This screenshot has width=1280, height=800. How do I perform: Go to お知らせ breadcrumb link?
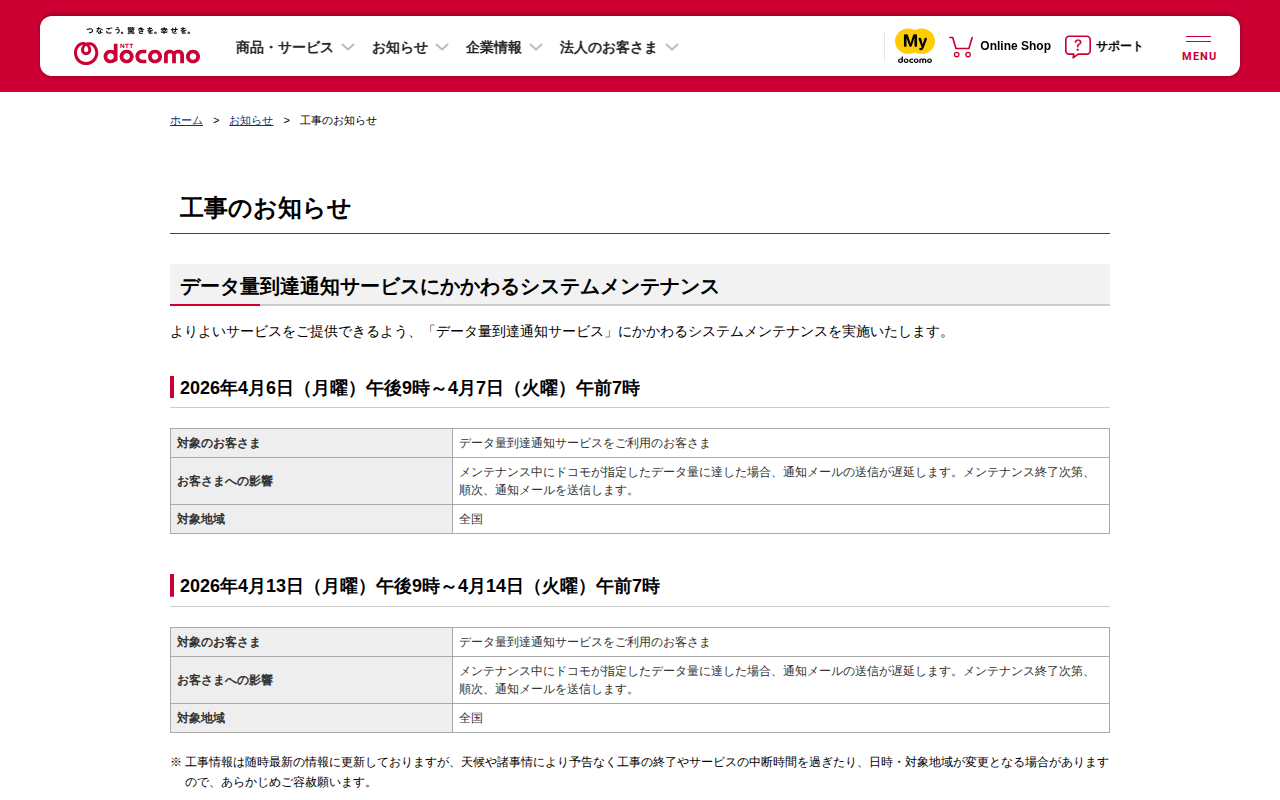251,120
